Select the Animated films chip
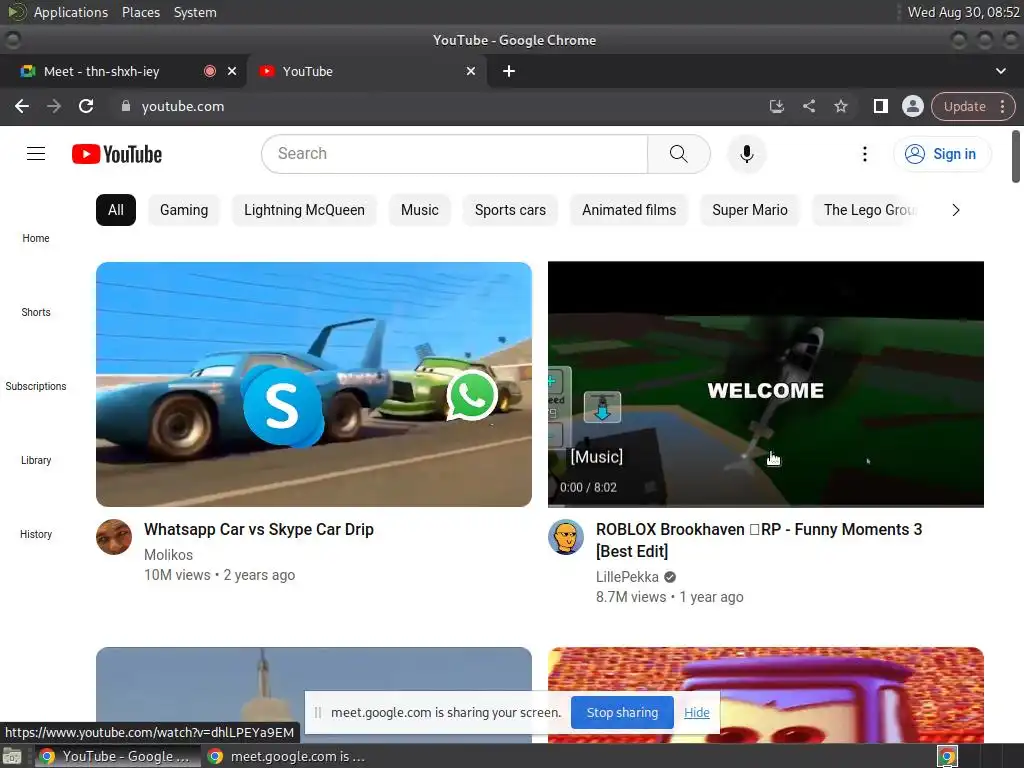 [x=629, y=210]
